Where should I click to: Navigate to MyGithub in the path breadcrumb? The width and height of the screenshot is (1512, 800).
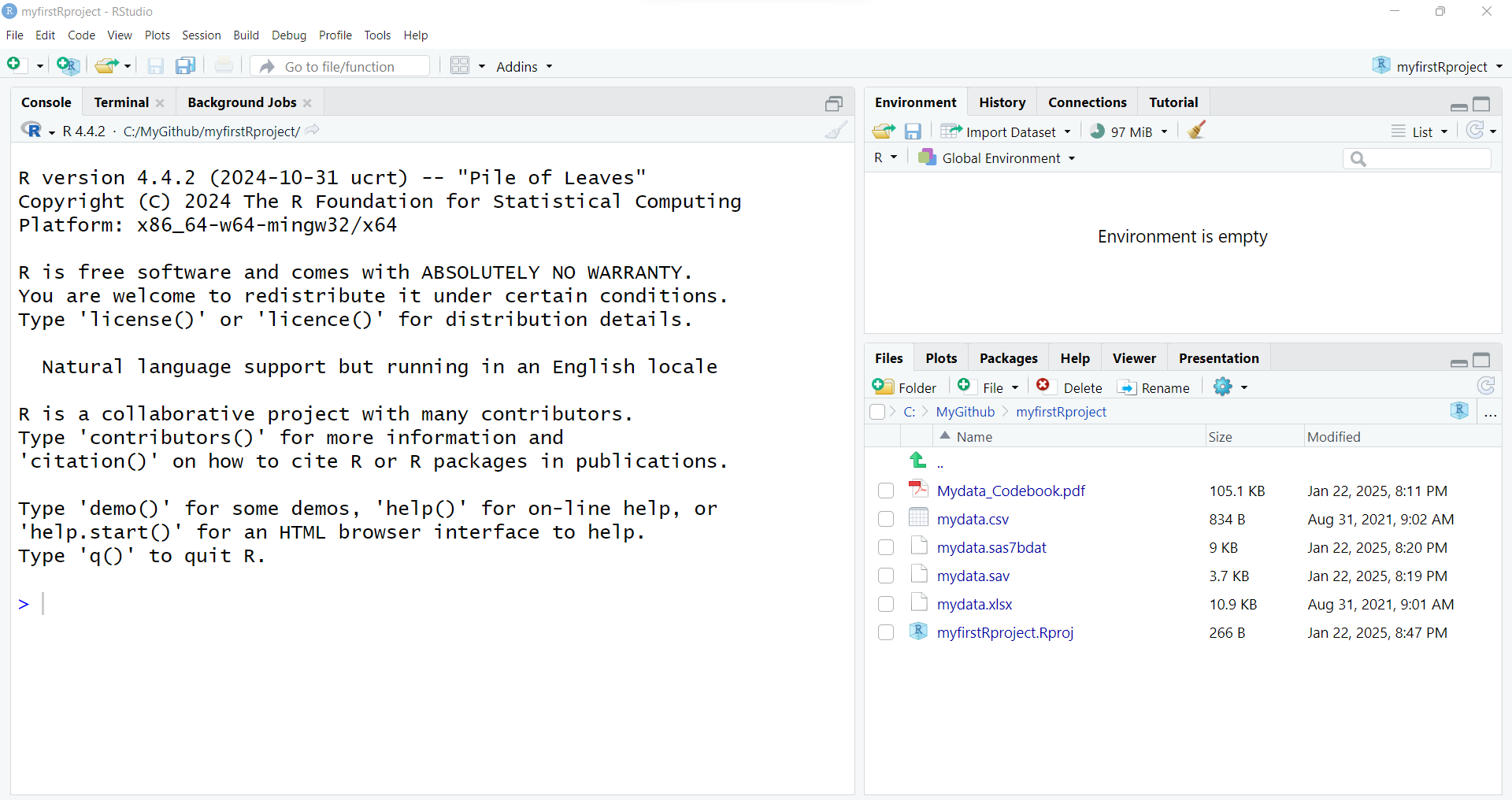[x=965, y=412]
